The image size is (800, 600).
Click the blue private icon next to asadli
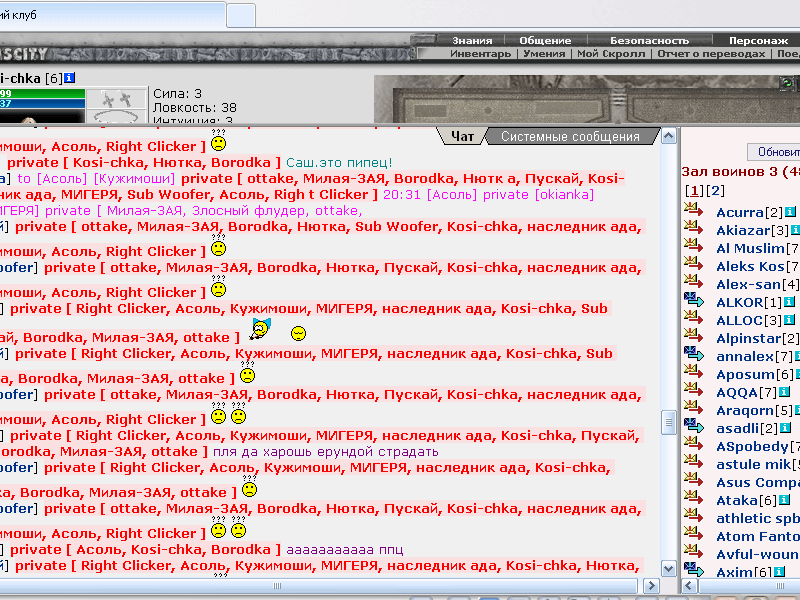point(693,426)
